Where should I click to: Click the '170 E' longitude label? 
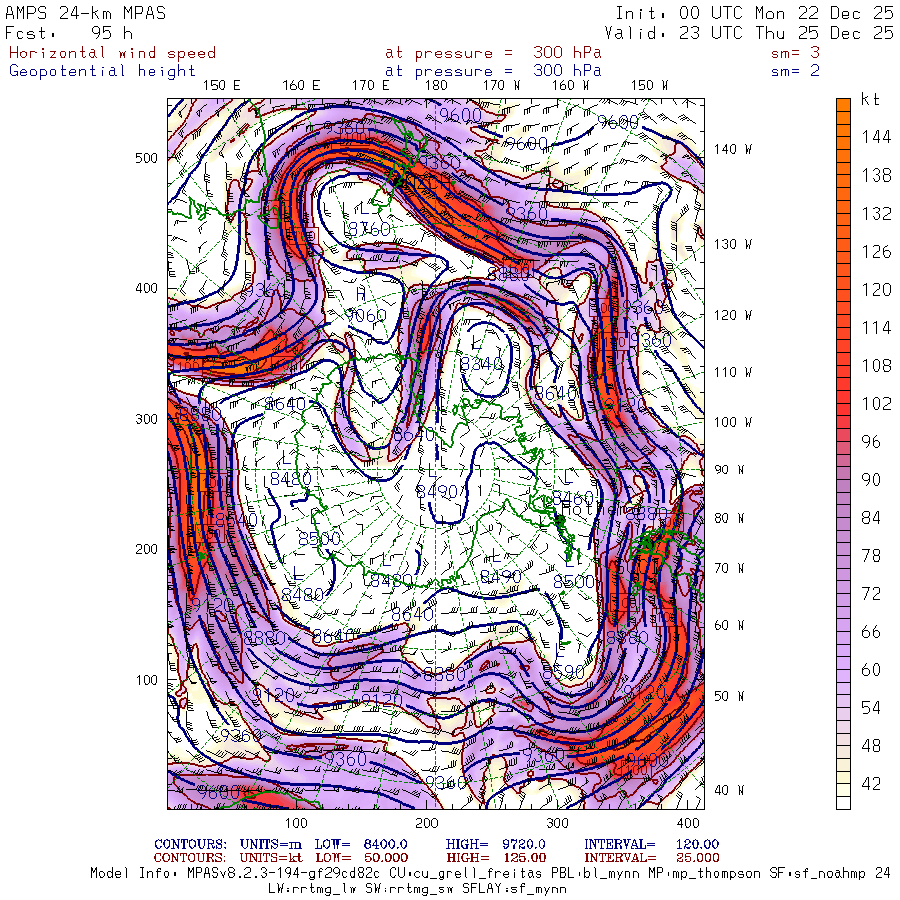tap(371, 86)
